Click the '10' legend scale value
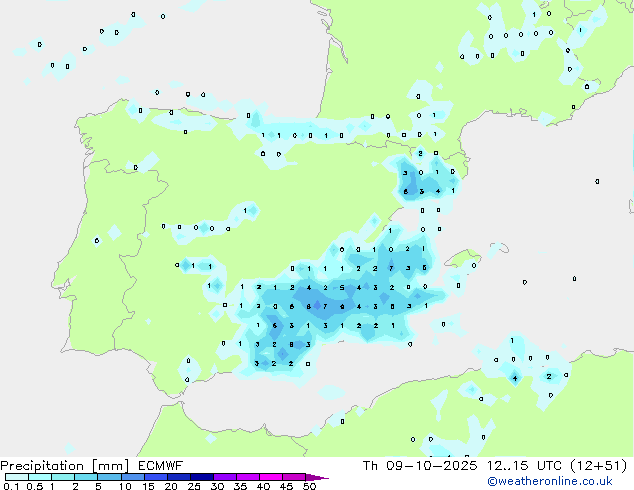This screenshot has height=490, width=634. pos(125,486)
